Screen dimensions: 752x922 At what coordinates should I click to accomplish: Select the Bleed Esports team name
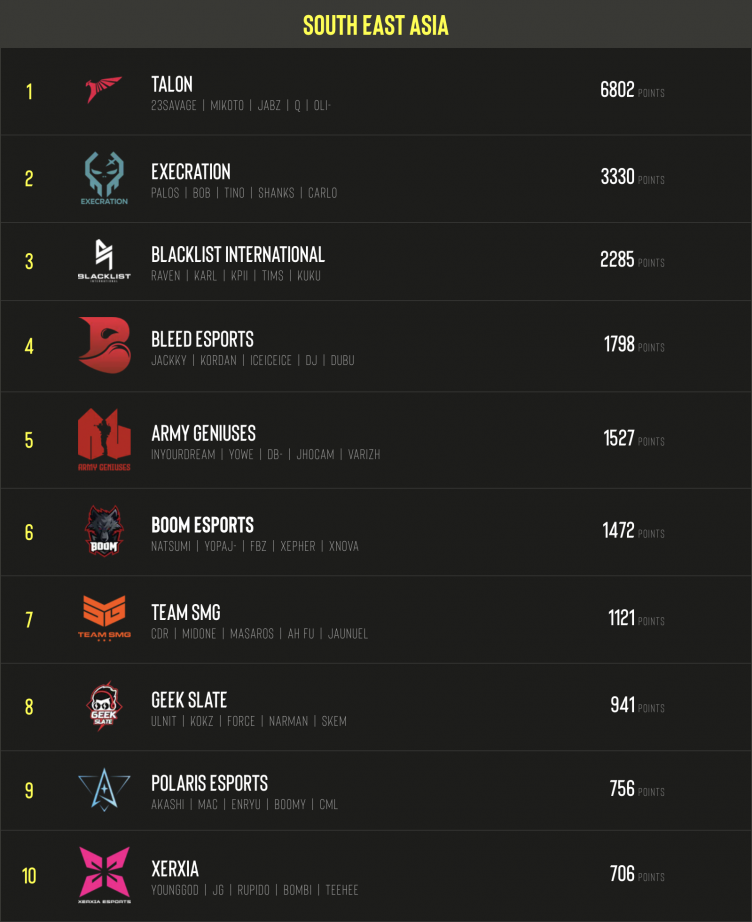[202, 340]
